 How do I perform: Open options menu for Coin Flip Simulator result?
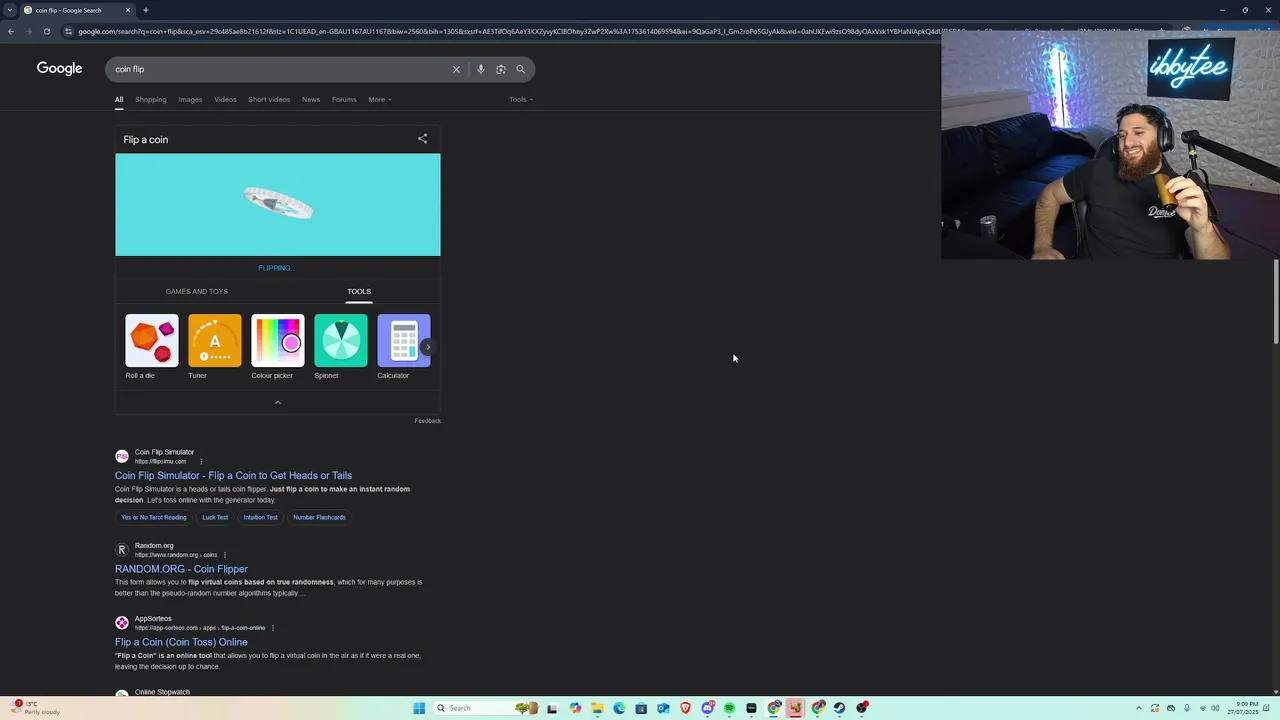tap(201, 462)
